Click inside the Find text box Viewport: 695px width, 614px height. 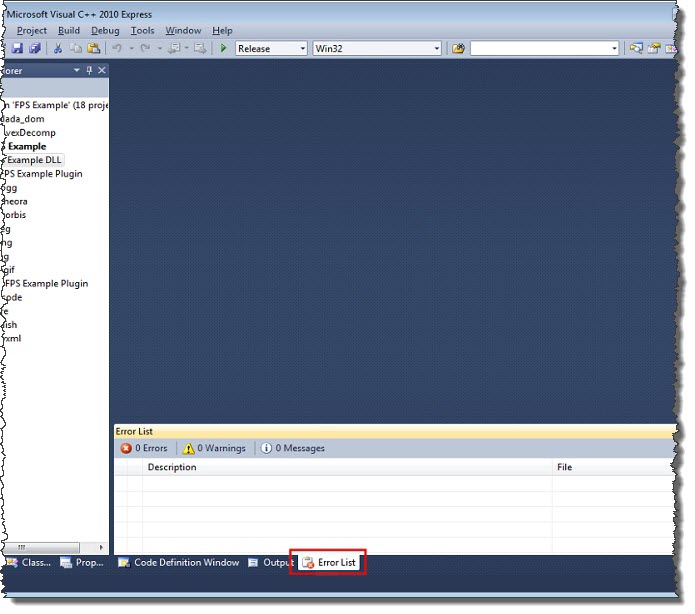540,48
